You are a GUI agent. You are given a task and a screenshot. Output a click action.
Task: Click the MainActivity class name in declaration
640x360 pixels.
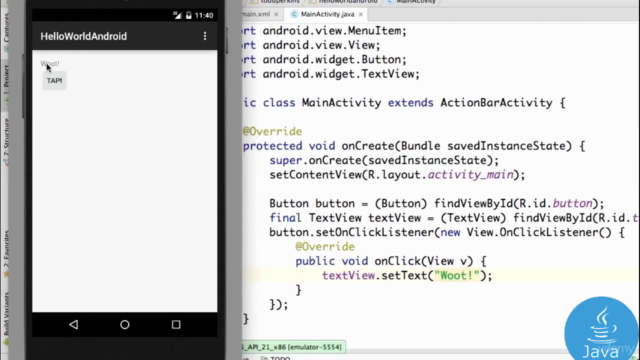[341, 102]
